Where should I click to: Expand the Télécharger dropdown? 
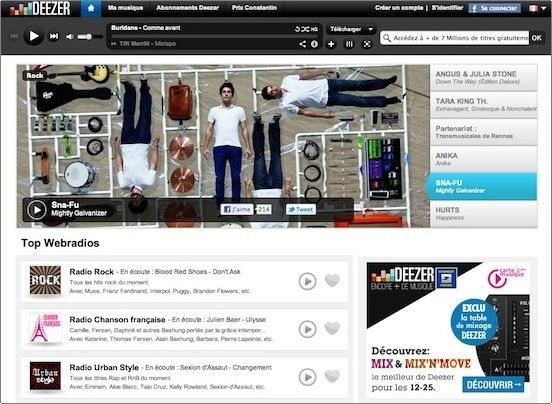[351, 29]
